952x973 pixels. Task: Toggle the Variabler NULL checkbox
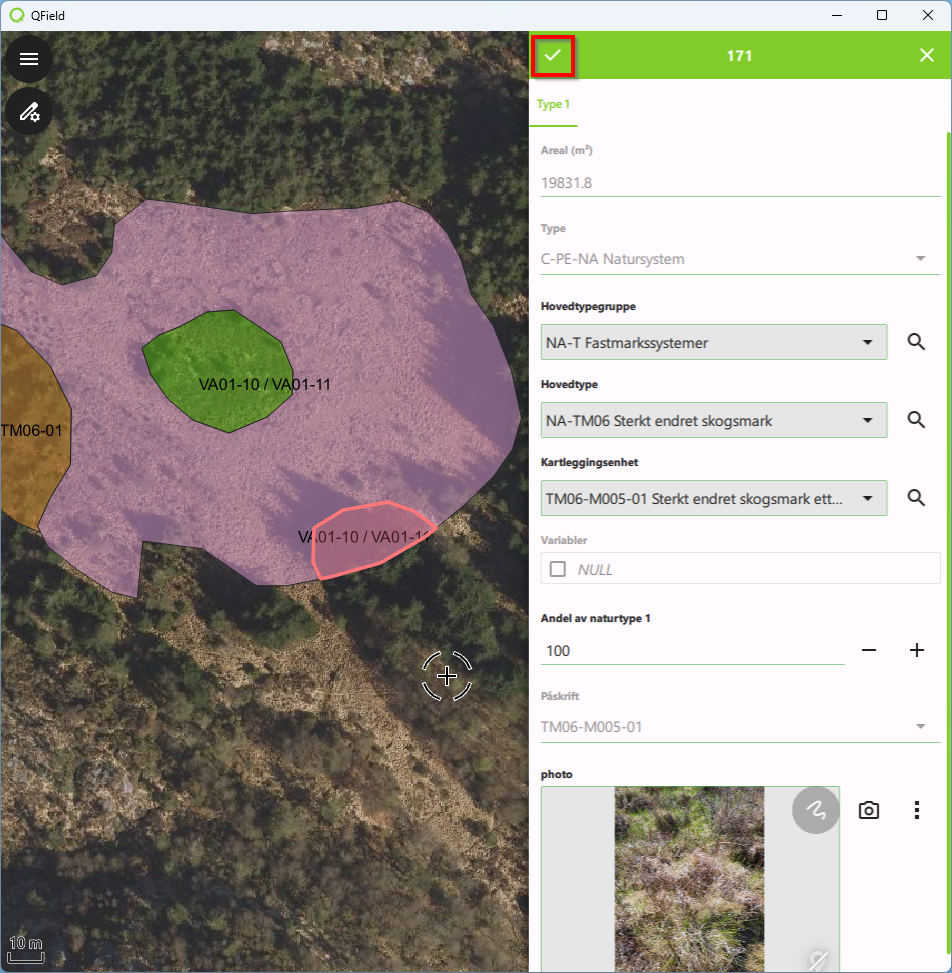coord(558,569)
